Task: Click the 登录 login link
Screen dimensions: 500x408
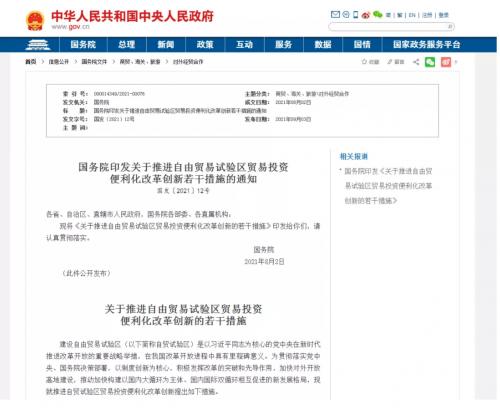Action: point(443,15)
